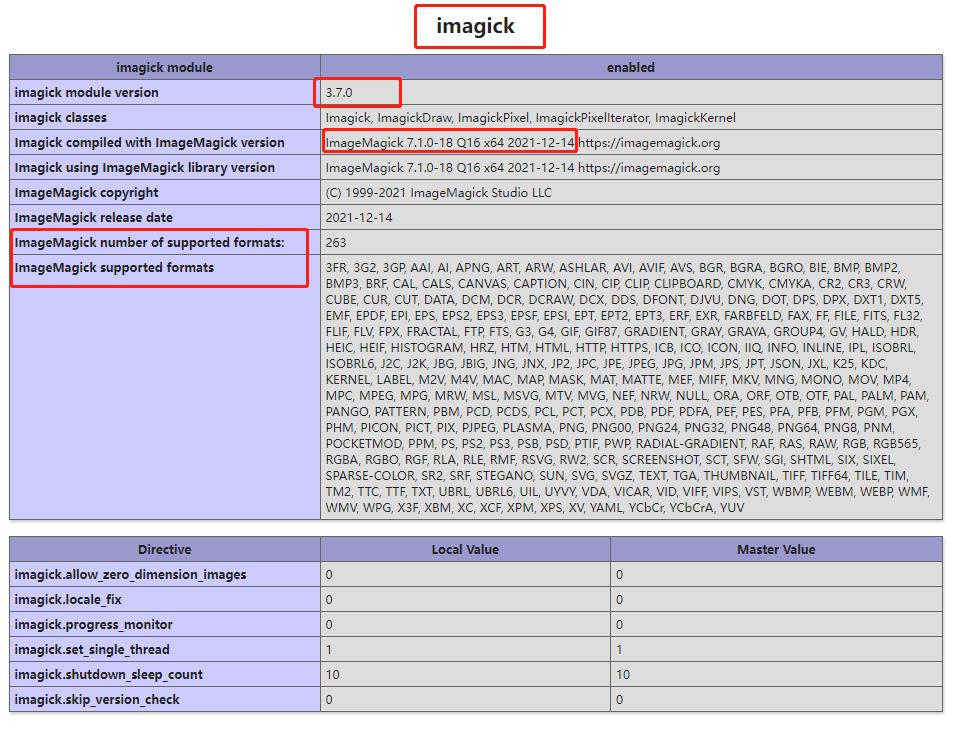Click the classes list starting "Imagick, ImagickDraw"

[530, 118]
